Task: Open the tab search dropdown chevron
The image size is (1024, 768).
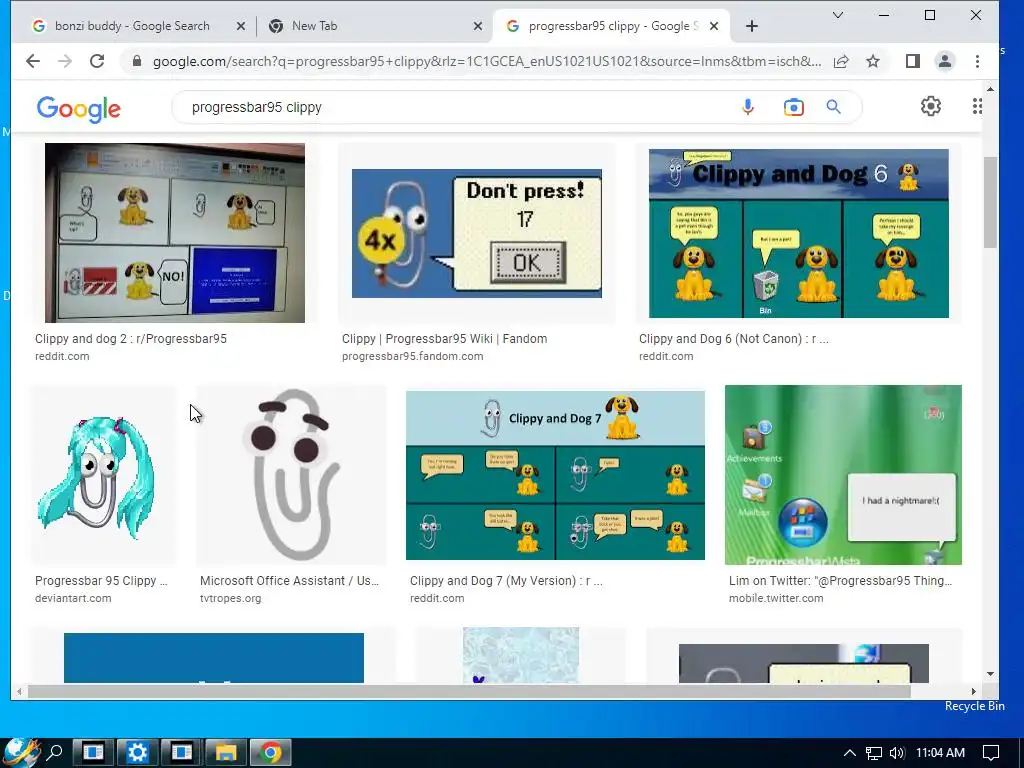Action: point(838,15)
